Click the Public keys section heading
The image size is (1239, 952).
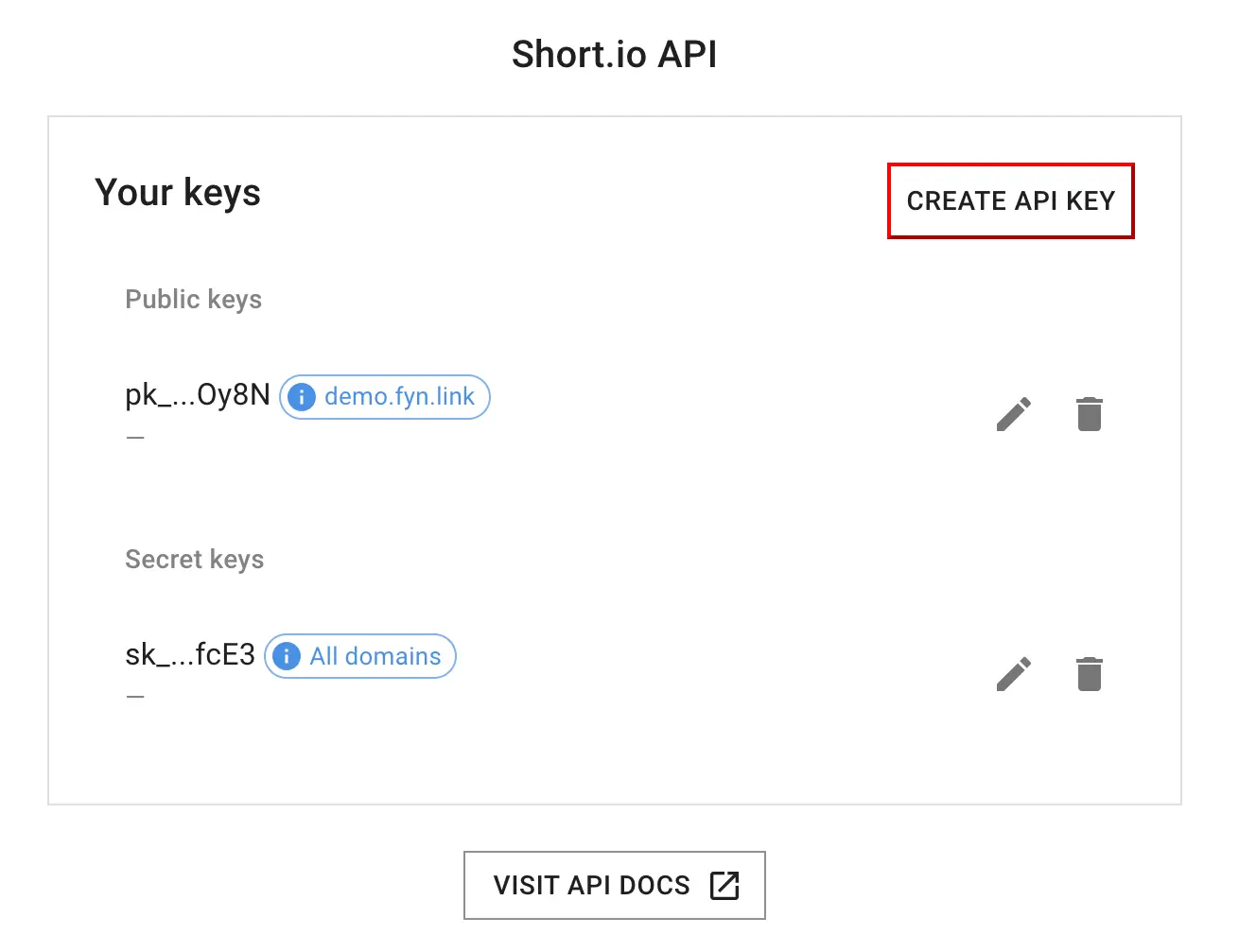point(193,300)
